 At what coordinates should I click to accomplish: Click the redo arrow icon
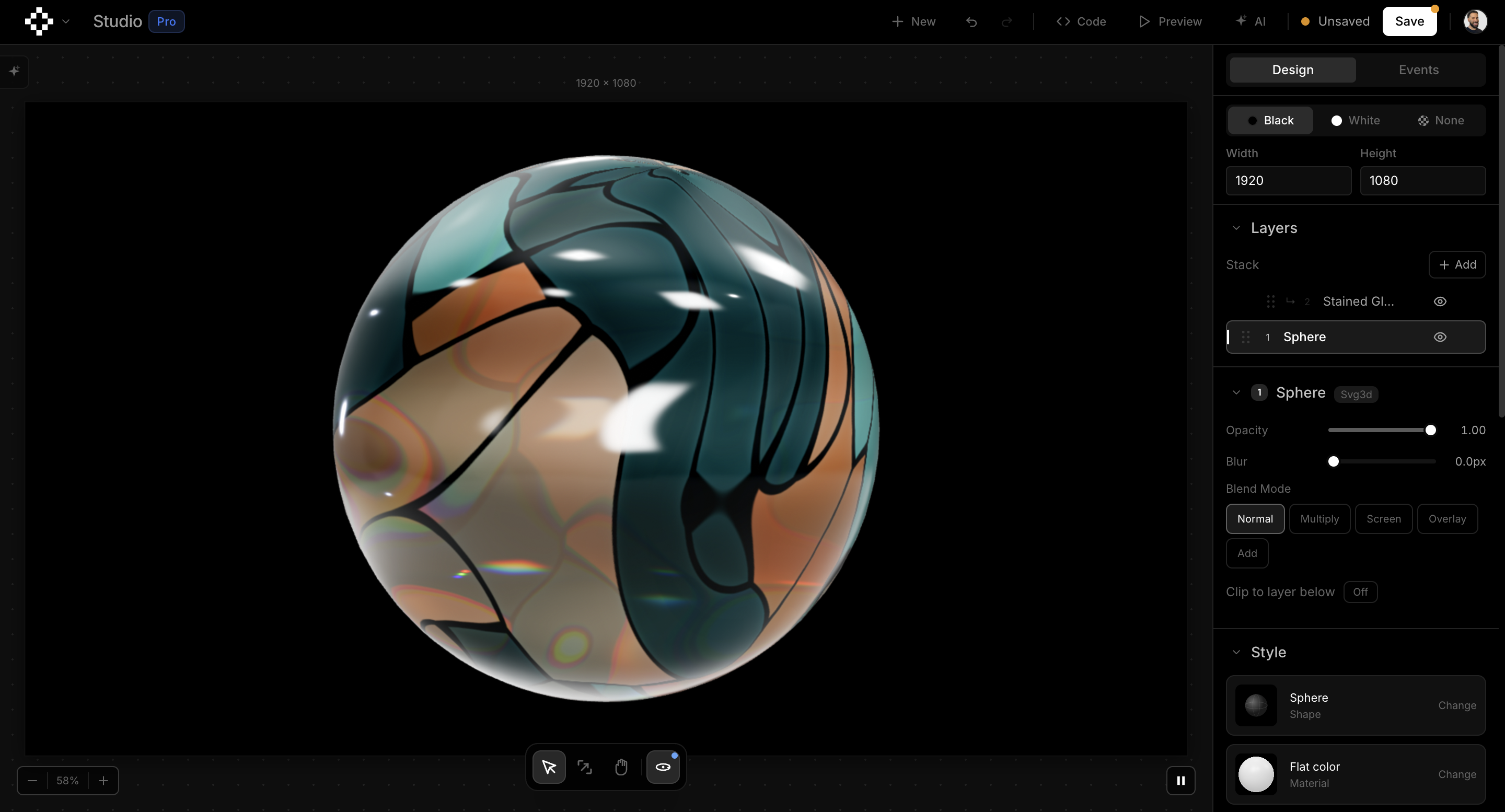point(1007,21)
